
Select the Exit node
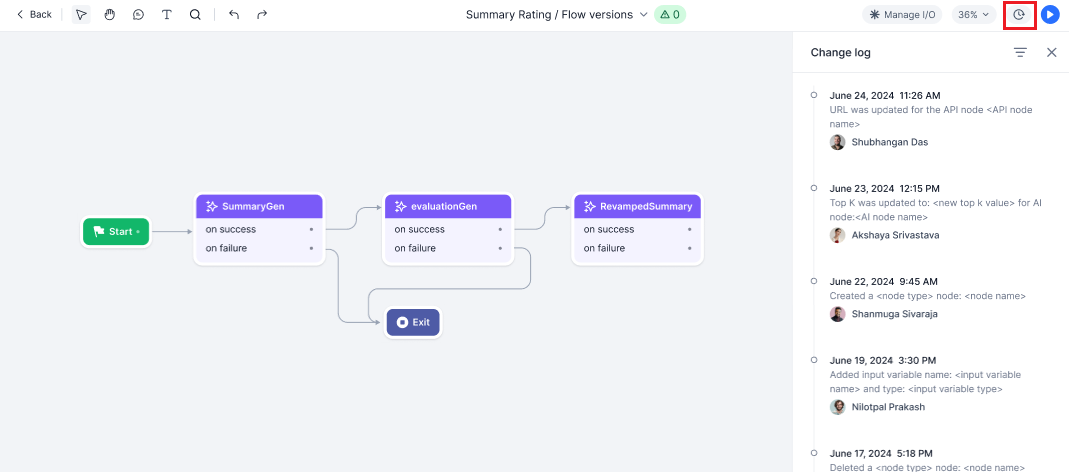click(413, 322)
